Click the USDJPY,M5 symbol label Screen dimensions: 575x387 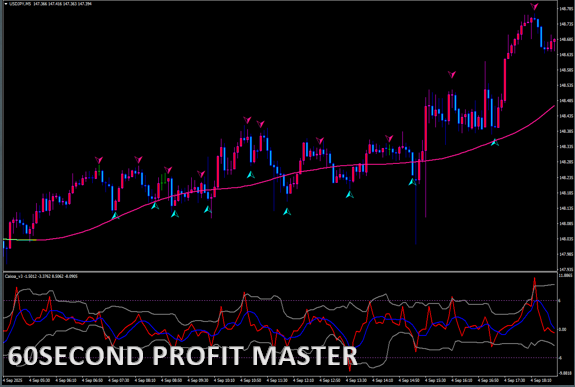point(20,4)
